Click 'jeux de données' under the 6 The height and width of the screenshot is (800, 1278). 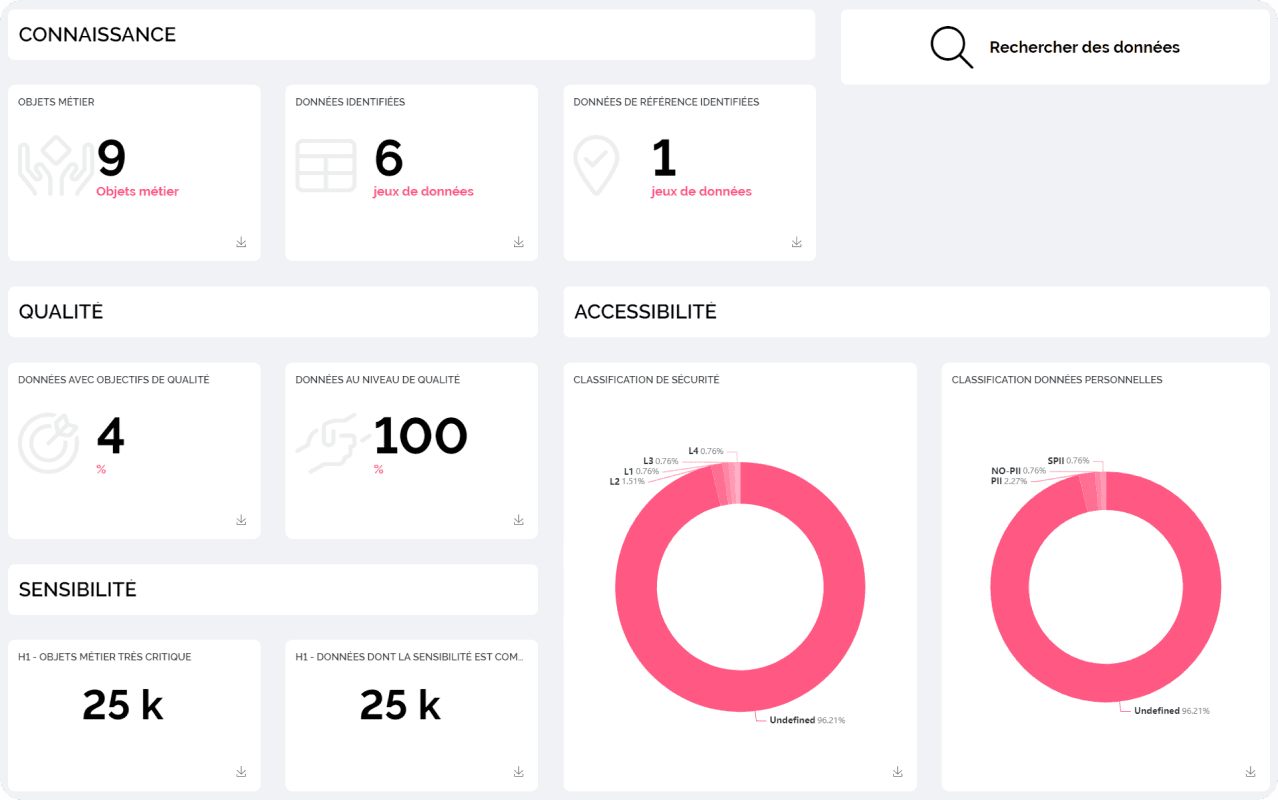423,191
